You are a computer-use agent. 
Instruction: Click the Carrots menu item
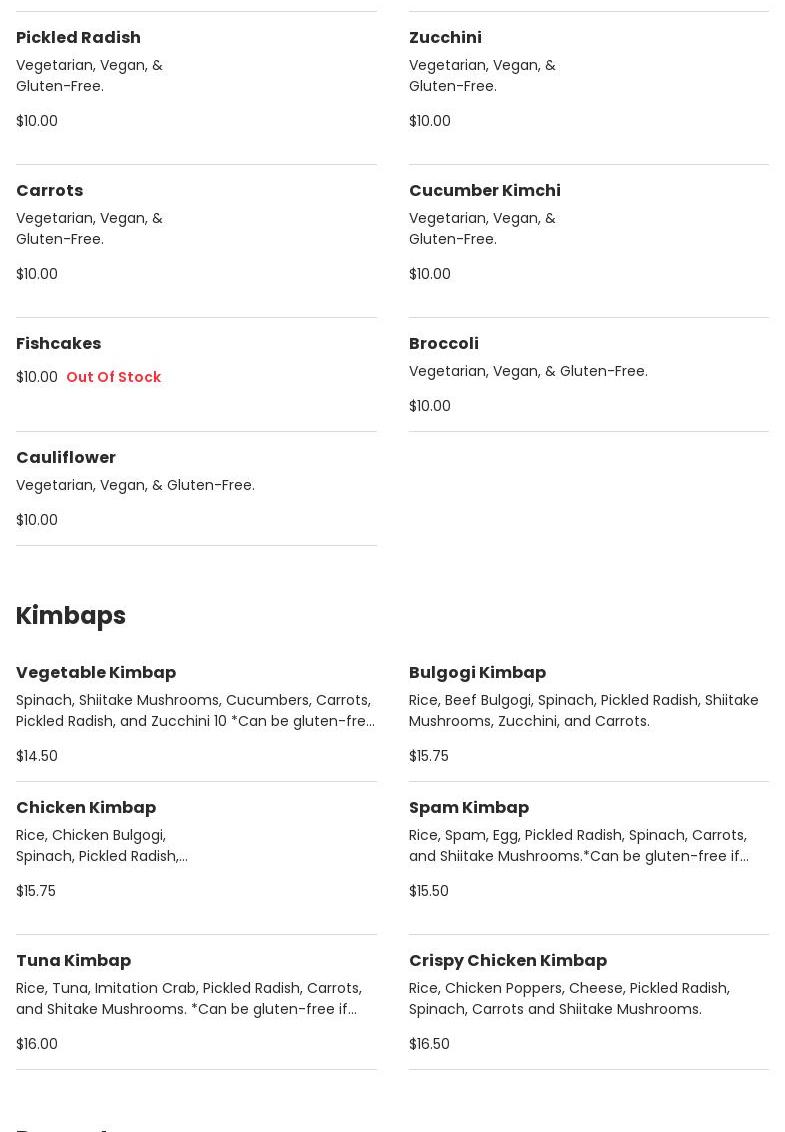click(49, 191)
